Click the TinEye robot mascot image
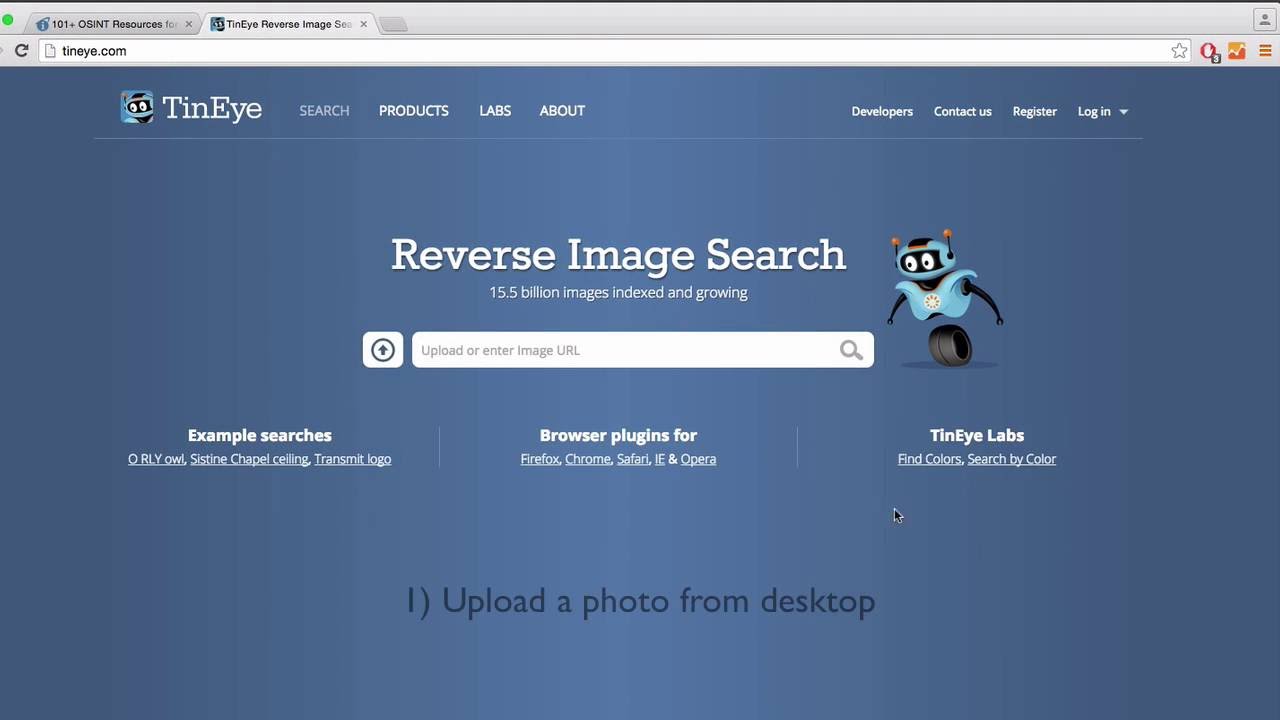This screenshot has height=720, width=1280. click(x=945, y=299)
